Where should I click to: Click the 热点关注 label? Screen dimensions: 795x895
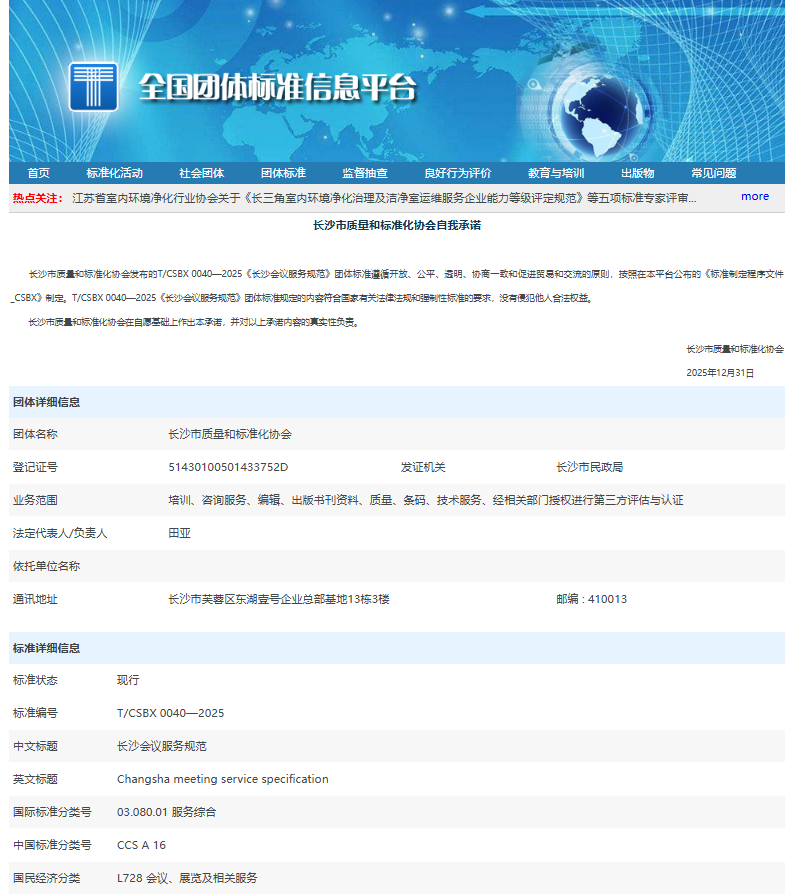coord(38,198)
